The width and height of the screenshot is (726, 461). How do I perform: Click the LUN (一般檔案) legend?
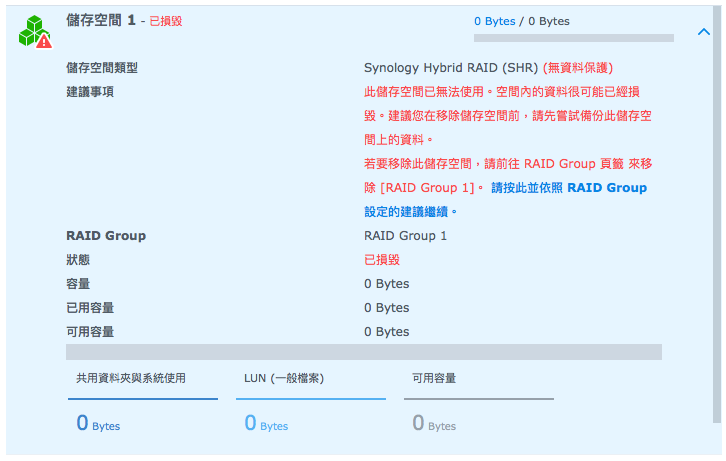284,378
